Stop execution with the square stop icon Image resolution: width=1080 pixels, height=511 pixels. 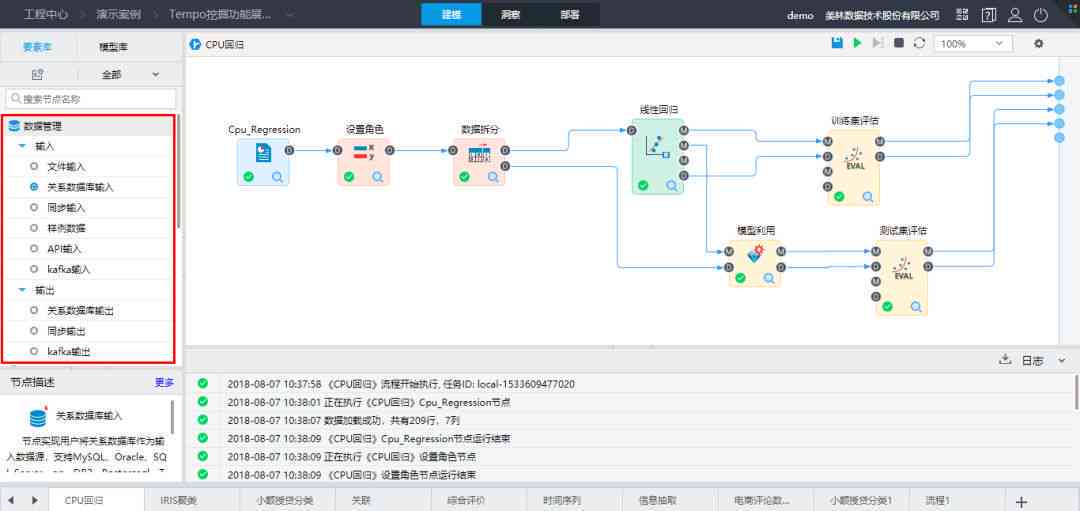pos(899,43)
